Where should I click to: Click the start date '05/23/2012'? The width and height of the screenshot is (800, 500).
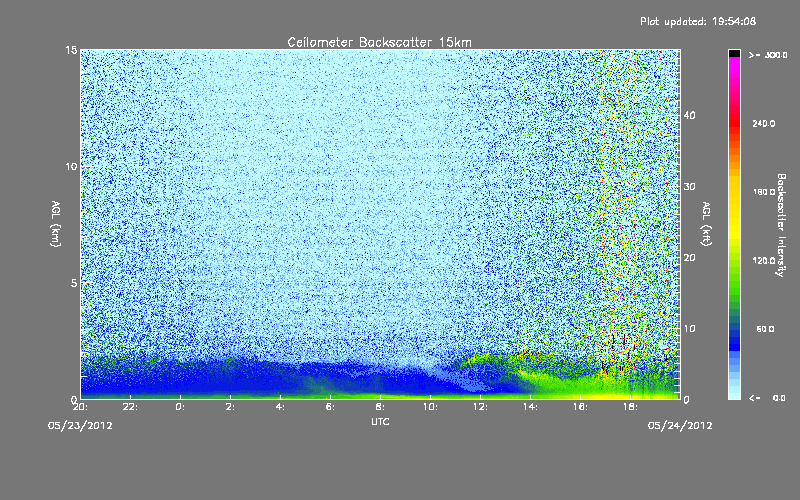(x=80, y=426)
